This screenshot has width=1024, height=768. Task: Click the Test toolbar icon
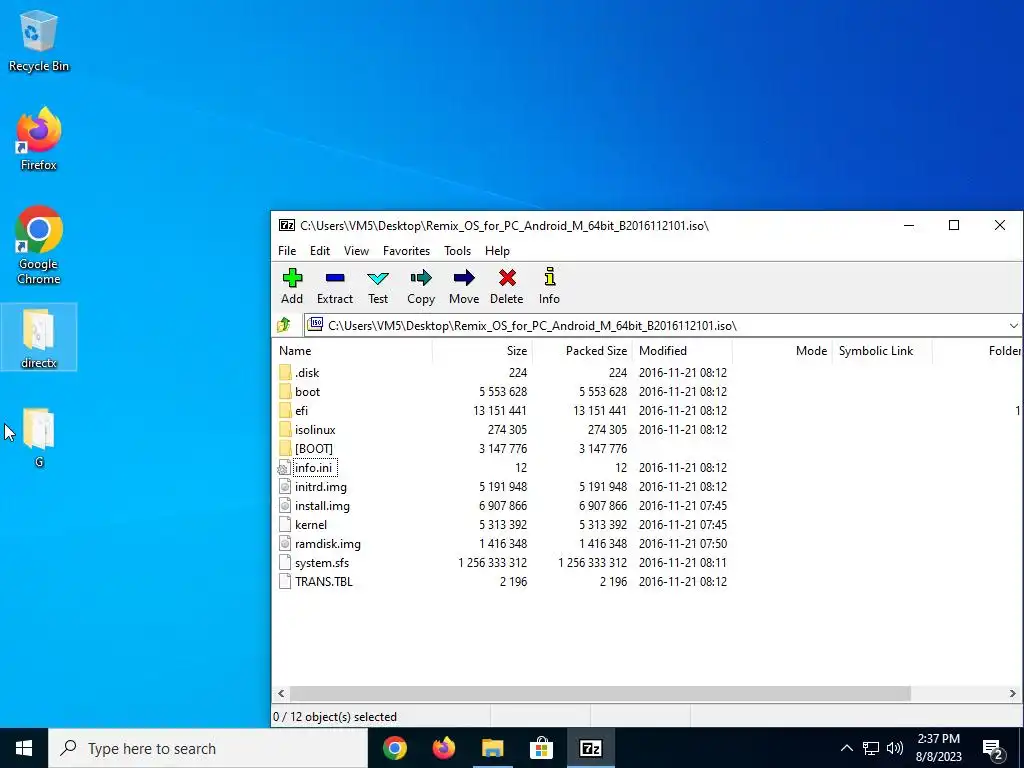(x=377, y=286)
